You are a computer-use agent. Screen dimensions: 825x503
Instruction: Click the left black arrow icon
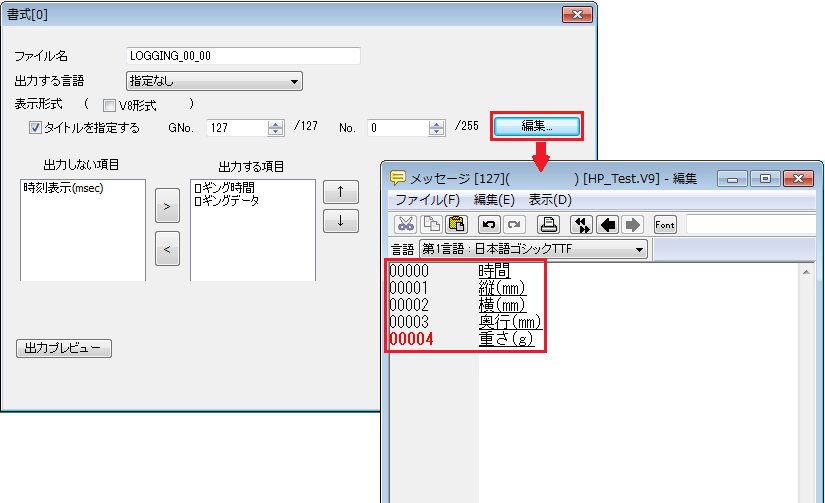[606, 224]
